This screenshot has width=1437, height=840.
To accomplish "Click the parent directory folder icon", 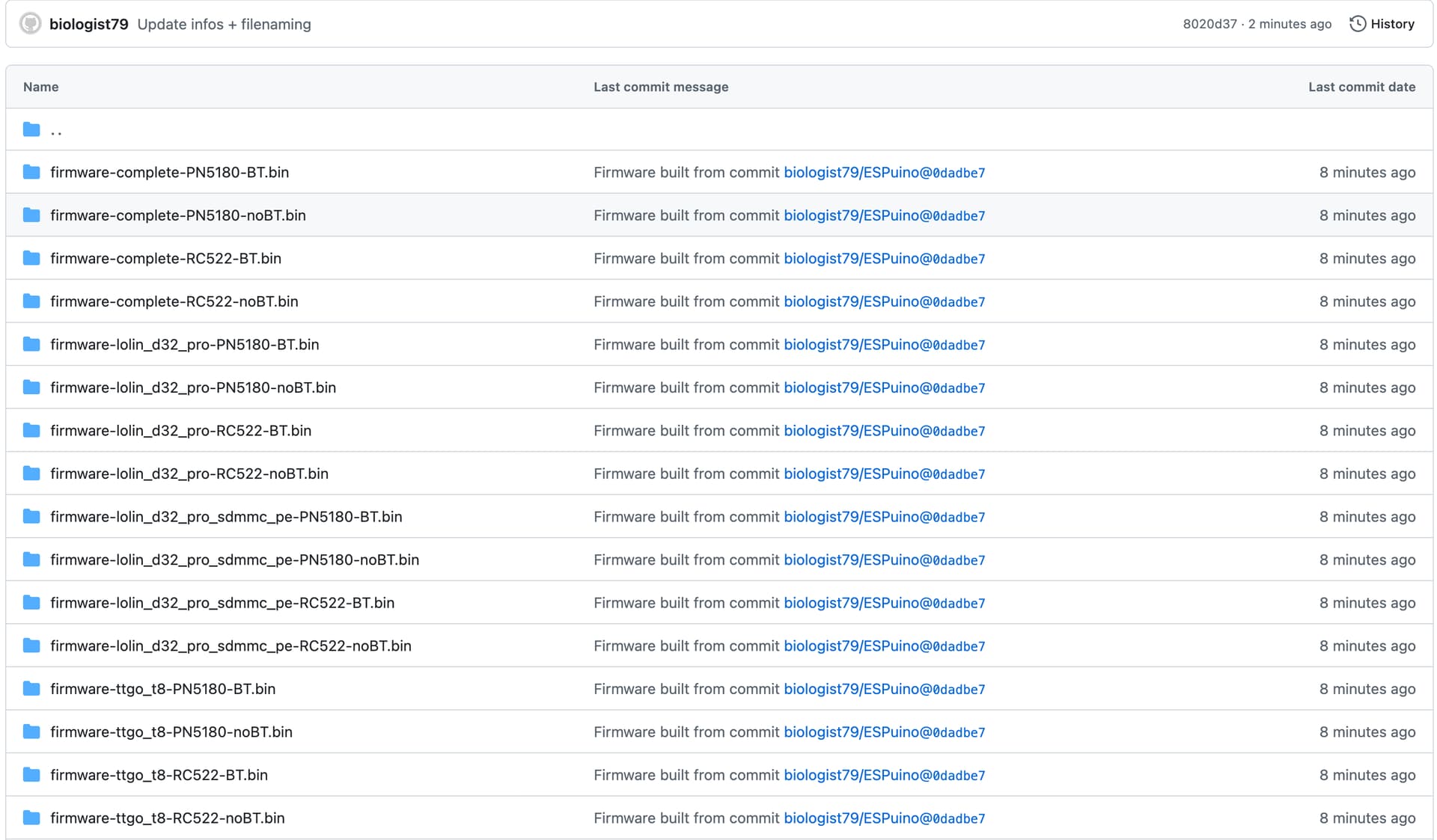I will [x=31, y=130].
